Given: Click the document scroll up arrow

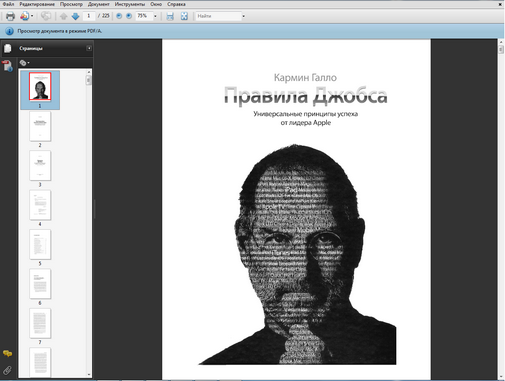Looking at the screenshot, I should point(501,42).
